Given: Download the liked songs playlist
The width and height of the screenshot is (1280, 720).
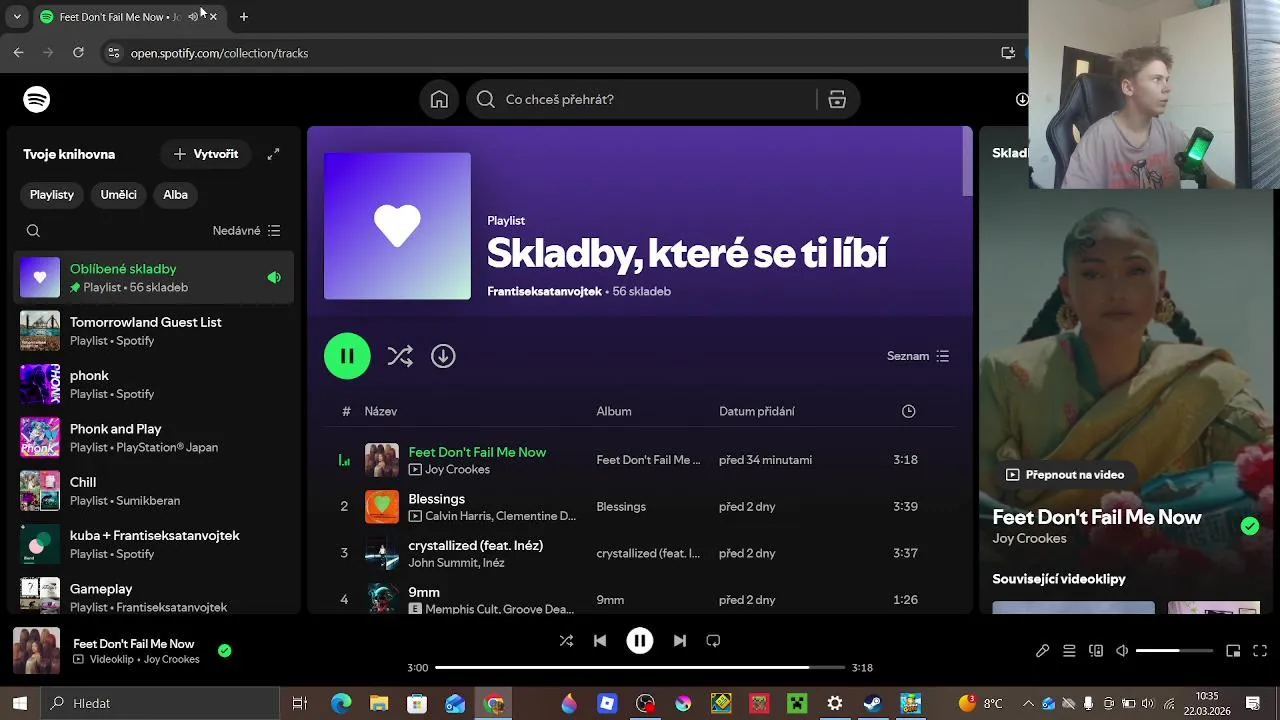Looking at the screenshot, I should (443, 356).
